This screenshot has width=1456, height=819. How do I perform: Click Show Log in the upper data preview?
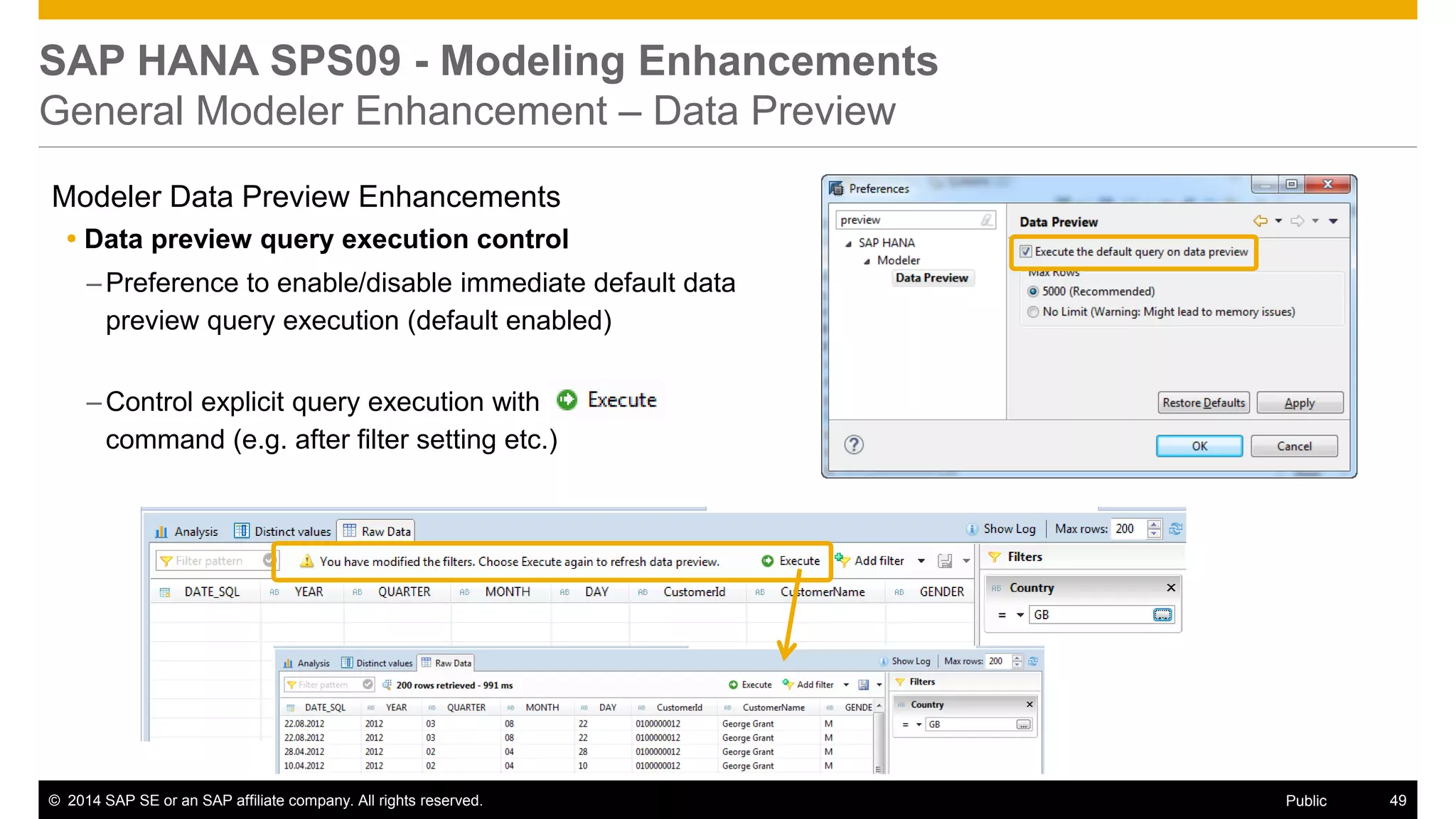(1001, 529)
